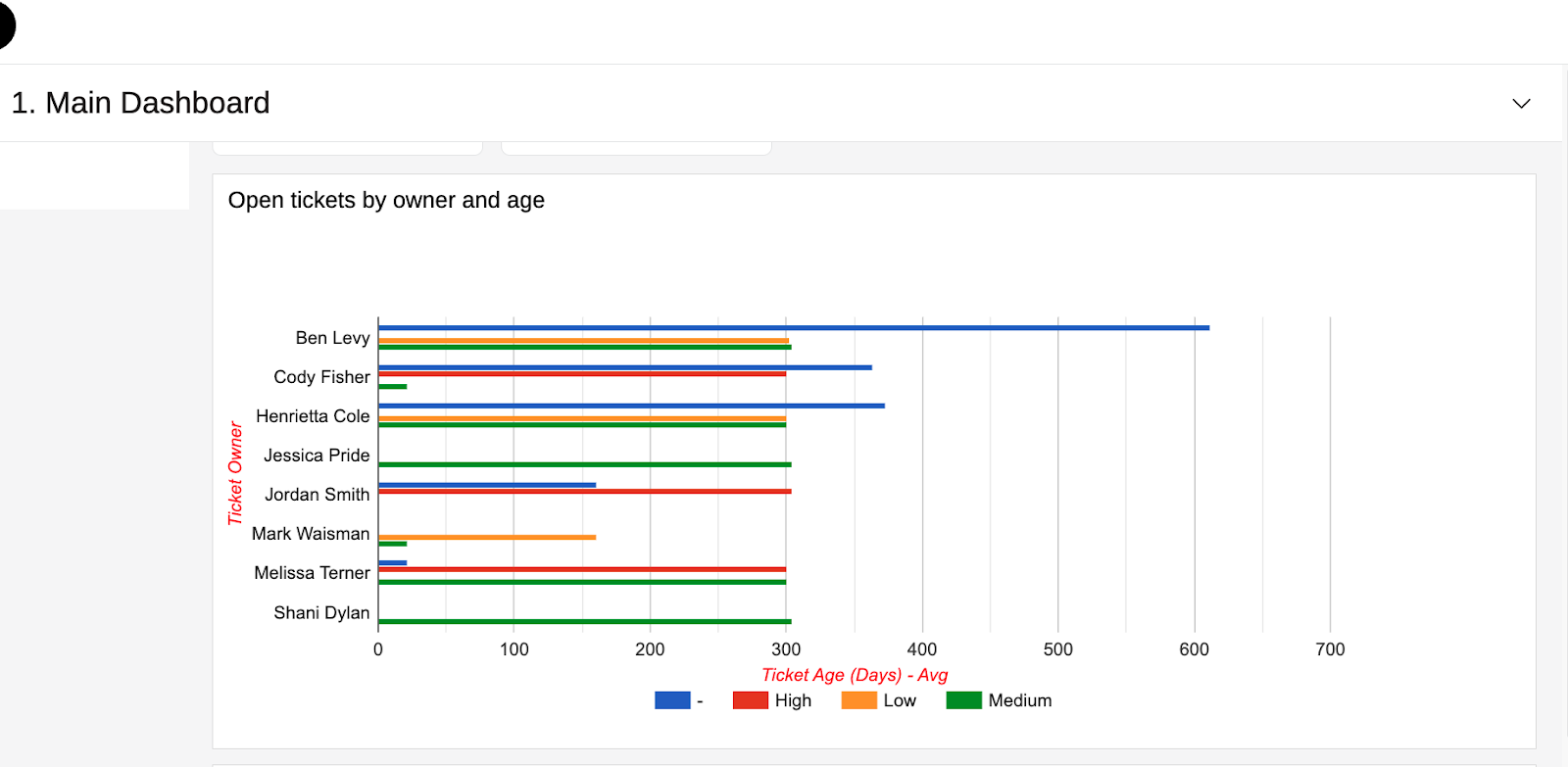The image size is (1568, 767).
Task: Click the 'Ticket Owner' axis title
Action: point(235,473)
